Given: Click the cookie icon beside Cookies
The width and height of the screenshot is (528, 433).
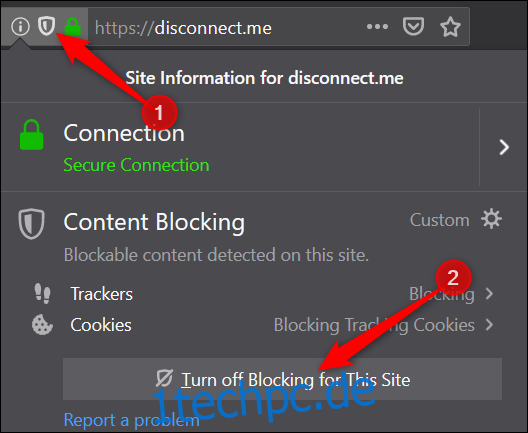Looking at the screenshot, I should pyautogui.click(x=42, y=325).
